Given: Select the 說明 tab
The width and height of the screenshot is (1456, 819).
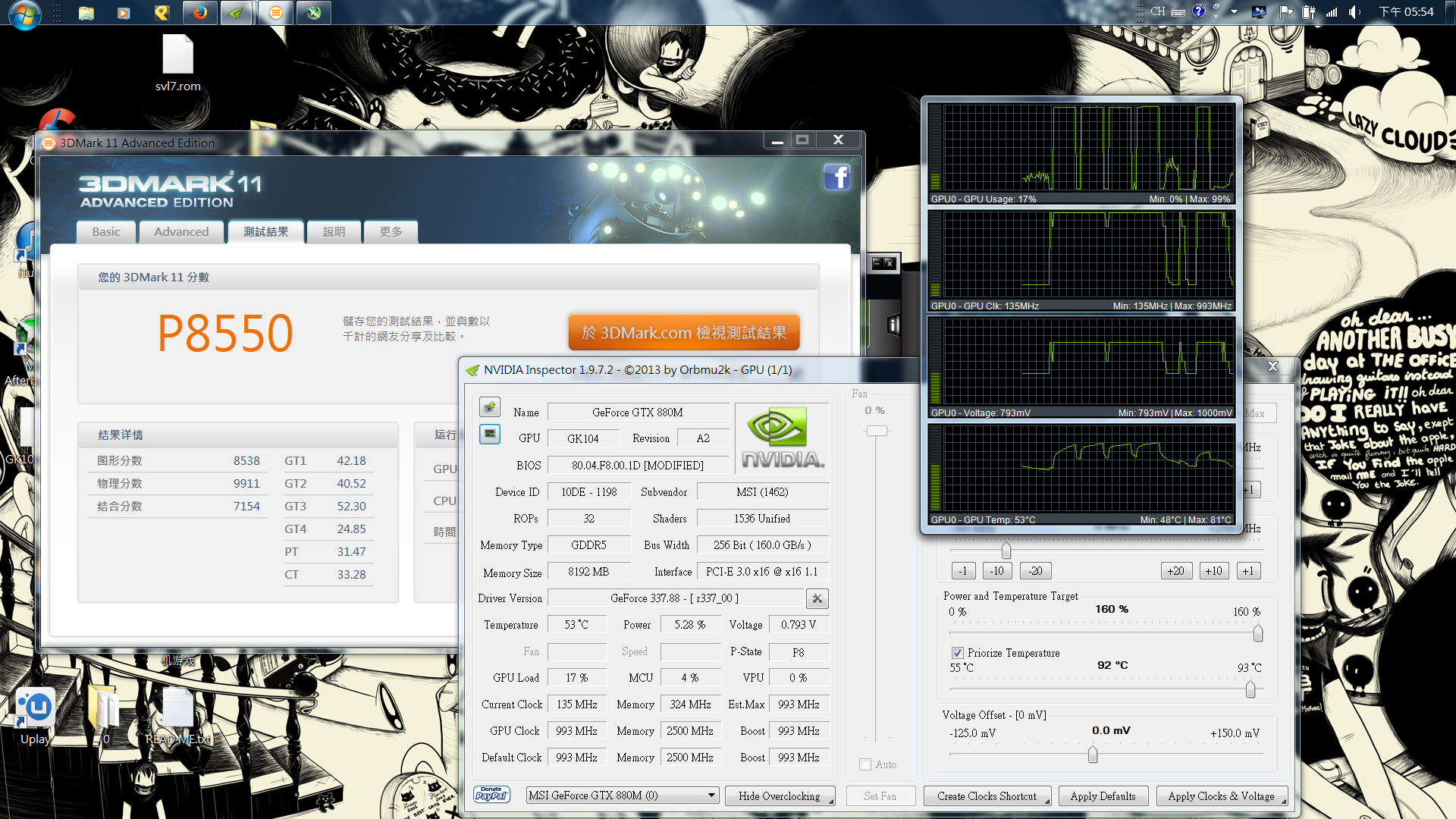Looking at the screenshot, I should pyautogui.click(x=334, y=232).
